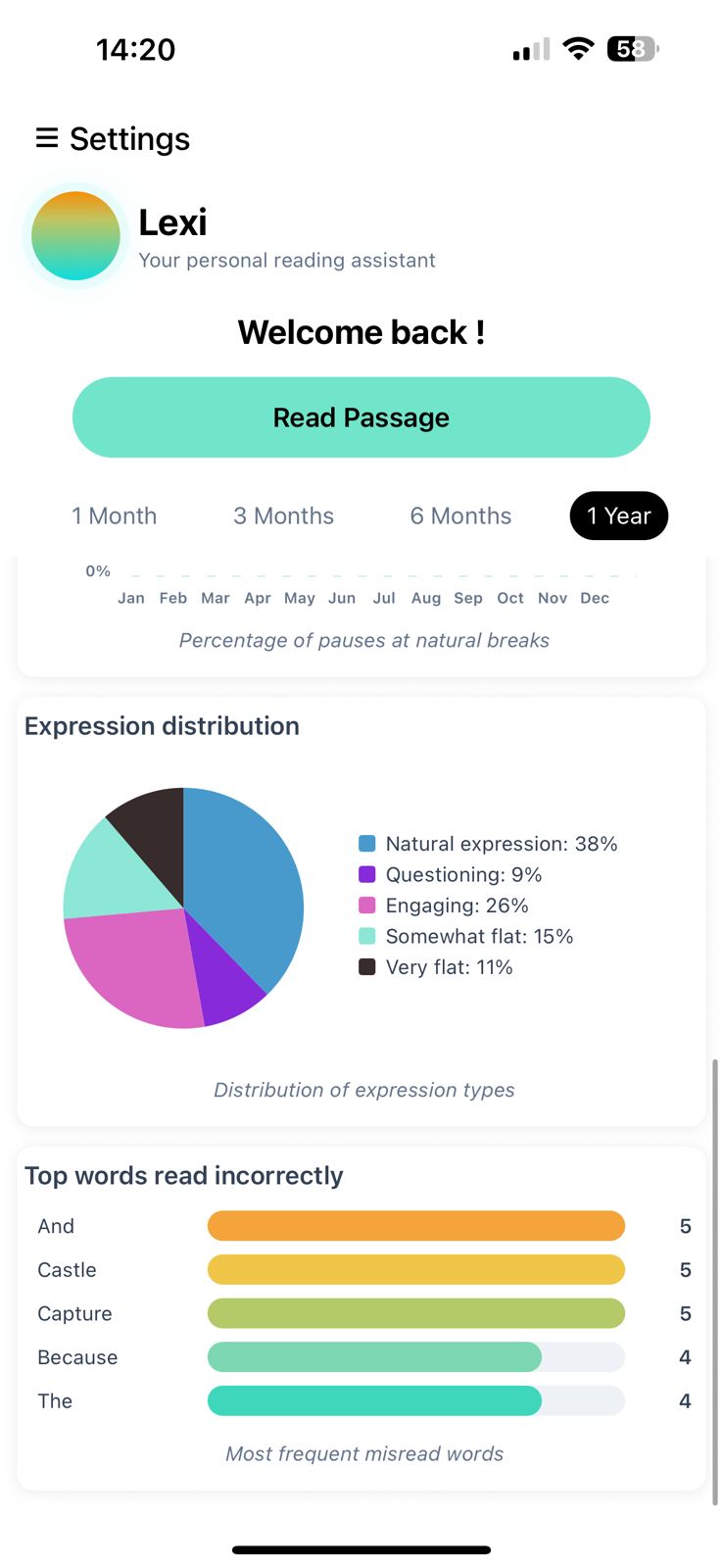Viewport: 723px width, 1568px height.
Task: Open Settings
Action: 128,138
